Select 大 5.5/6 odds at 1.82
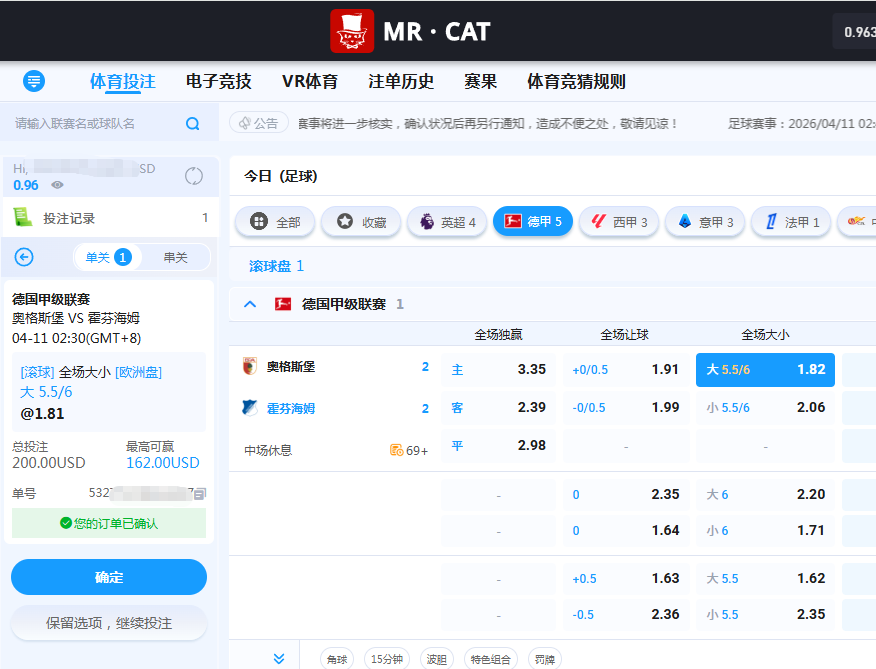The image size is (876, 669). tap(765, 369)
